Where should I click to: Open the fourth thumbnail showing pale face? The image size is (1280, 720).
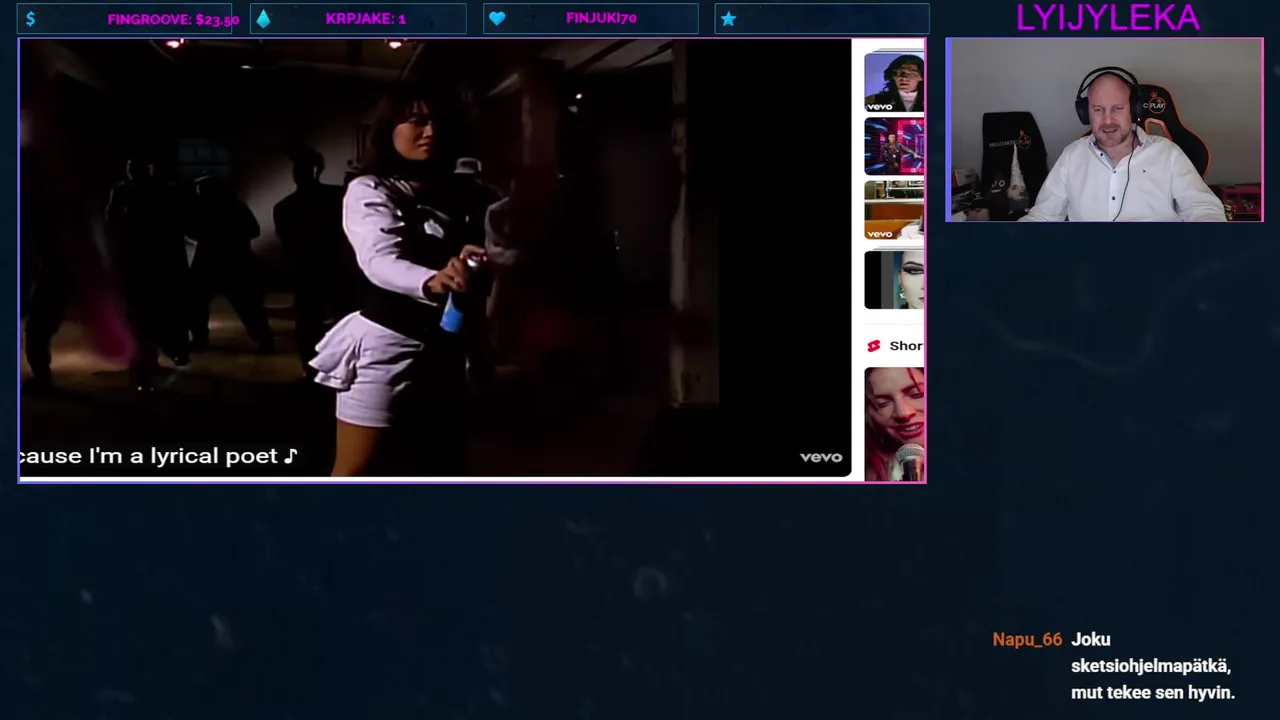[x=894, y=280]
